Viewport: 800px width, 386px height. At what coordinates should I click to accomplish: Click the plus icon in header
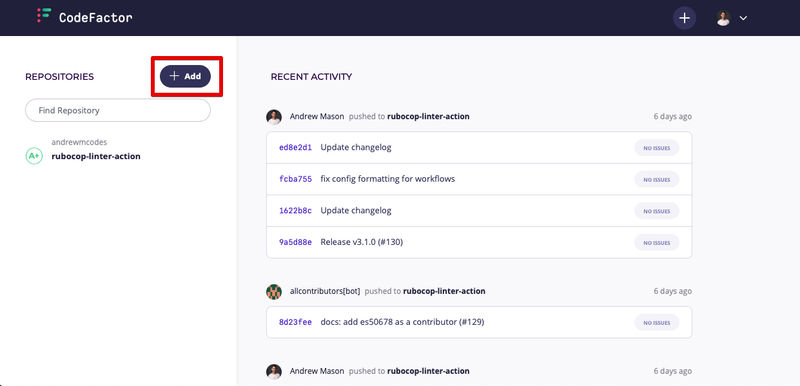[684, 18]
